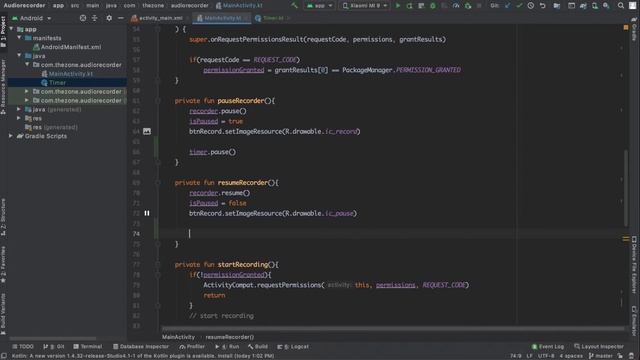This screenshot has width=640, height=360.
Task: Fold the pauseRecorder function in gutter
Action: (158, 101)
